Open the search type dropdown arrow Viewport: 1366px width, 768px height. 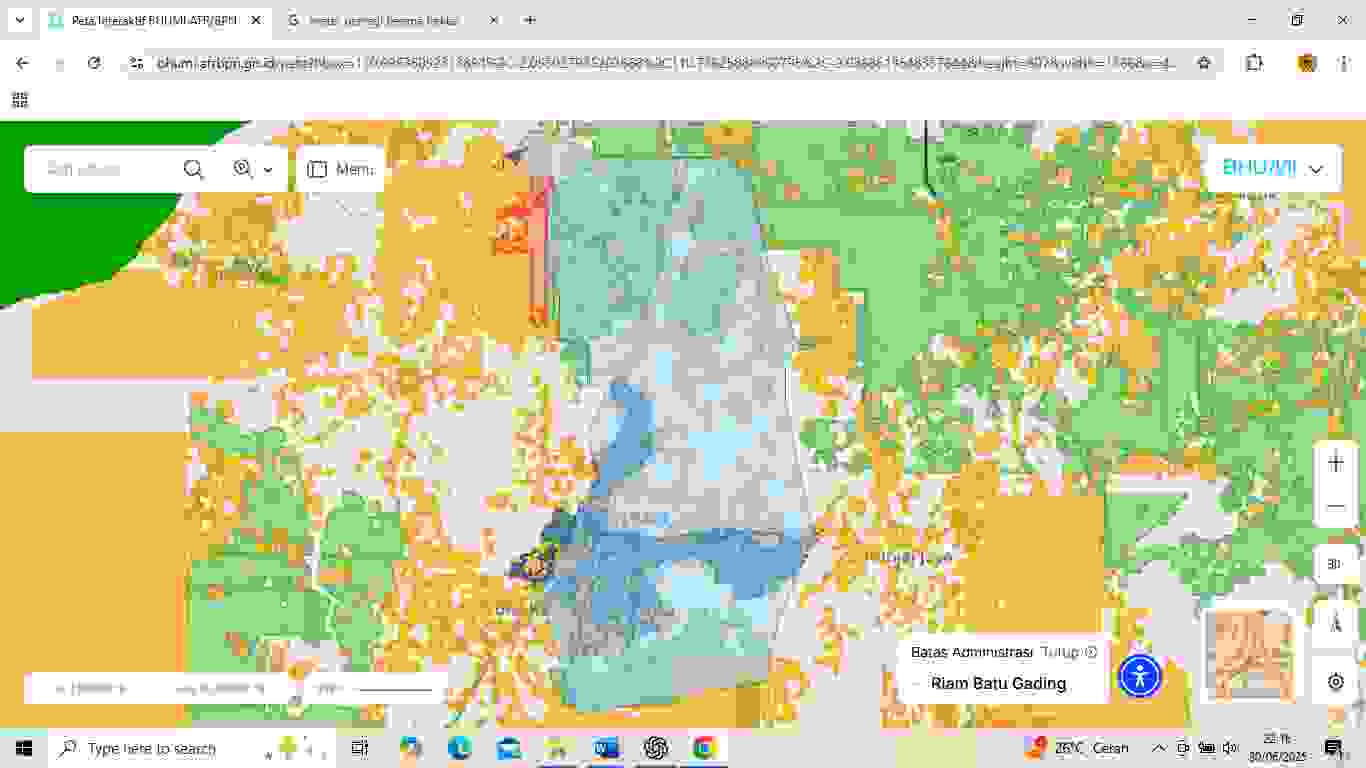pyautogui.click(x=268, y=170)
